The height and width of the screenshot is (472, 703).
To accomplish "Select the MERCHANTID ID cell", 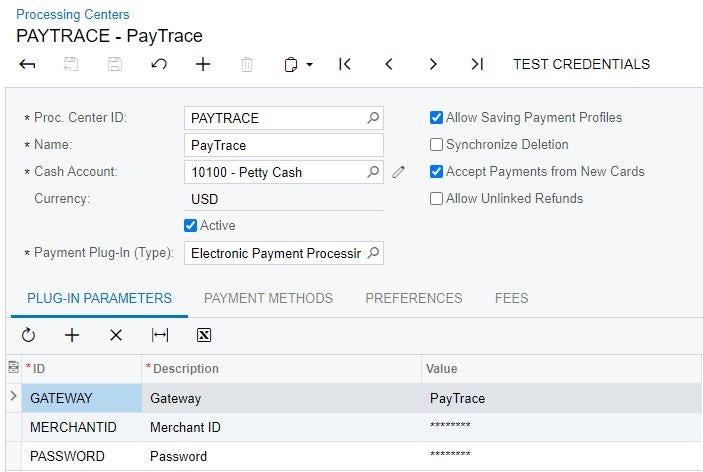I will click(82, 427).
